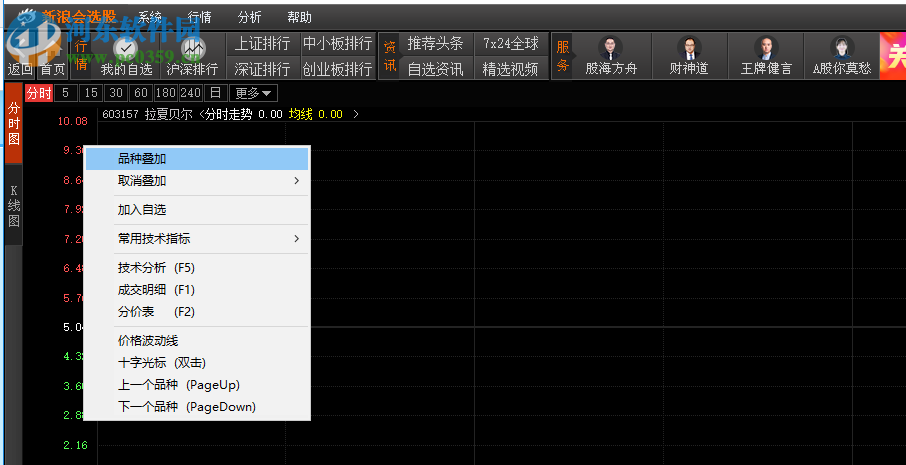This screenshot has height=465, width=906.
Task: Choose 技术分析 (F5) menu item
Action: pos(197,268)
